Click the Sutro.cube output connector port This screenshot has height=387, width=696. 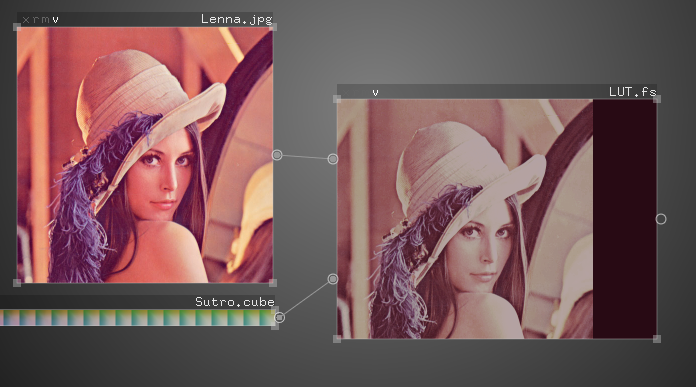[279, 317]
